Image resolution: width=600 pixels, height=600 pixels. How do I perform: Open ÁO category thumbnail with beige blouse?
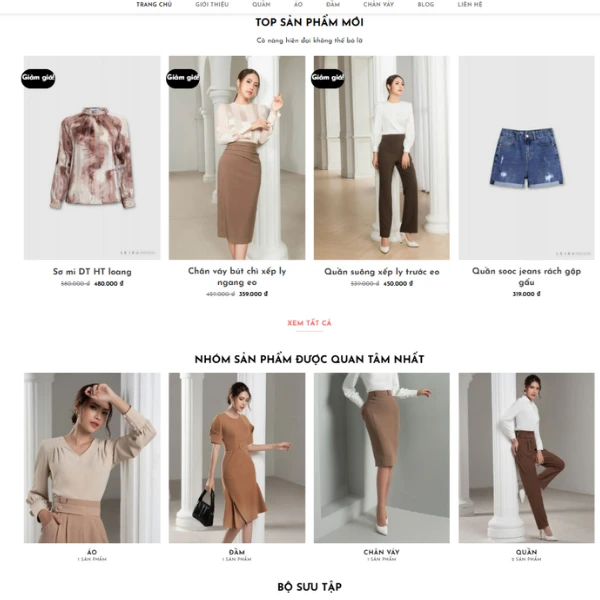pyautogui.click(x=92, y=458)
